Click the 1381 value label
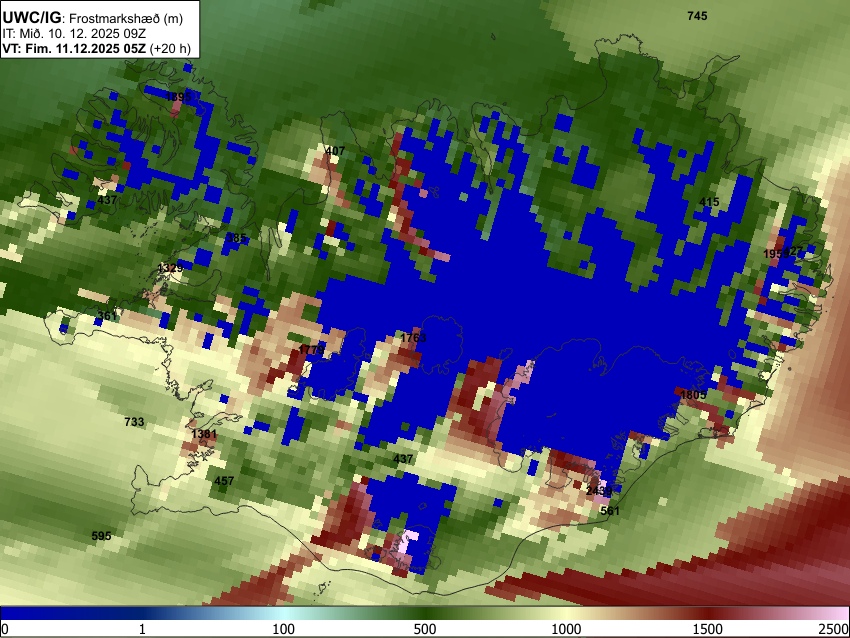This screenshot has height=638, width=850. [204, 434]
